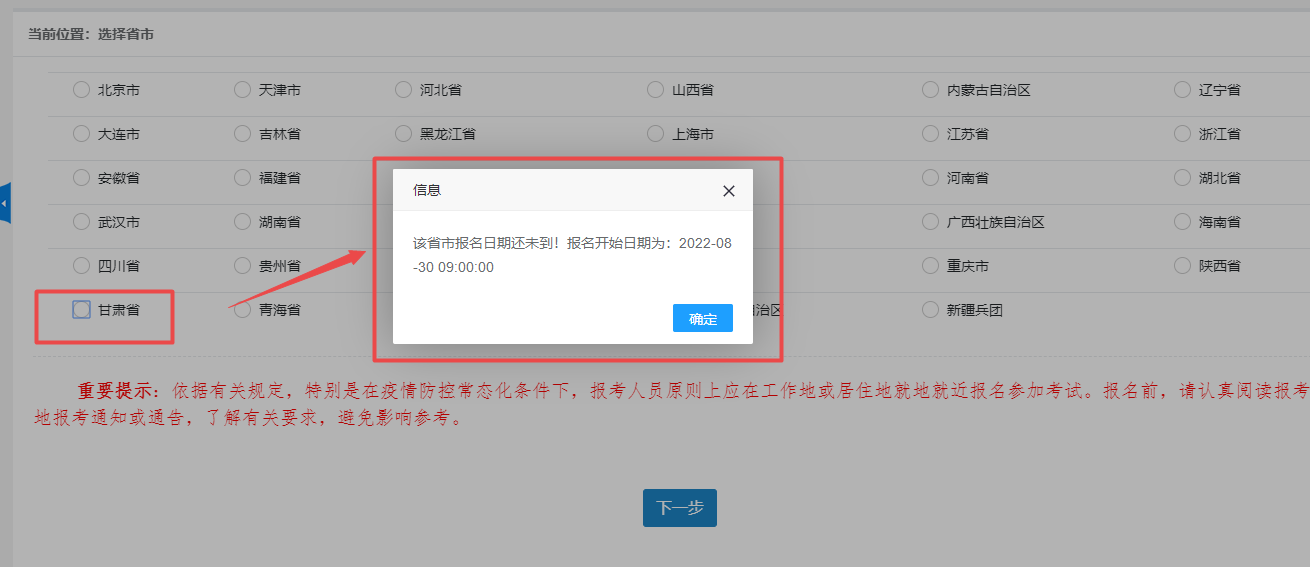The width and height of the screenshot is (1310, 567).
Task: Pick 大连市 radio option
Action: [81, 133]
